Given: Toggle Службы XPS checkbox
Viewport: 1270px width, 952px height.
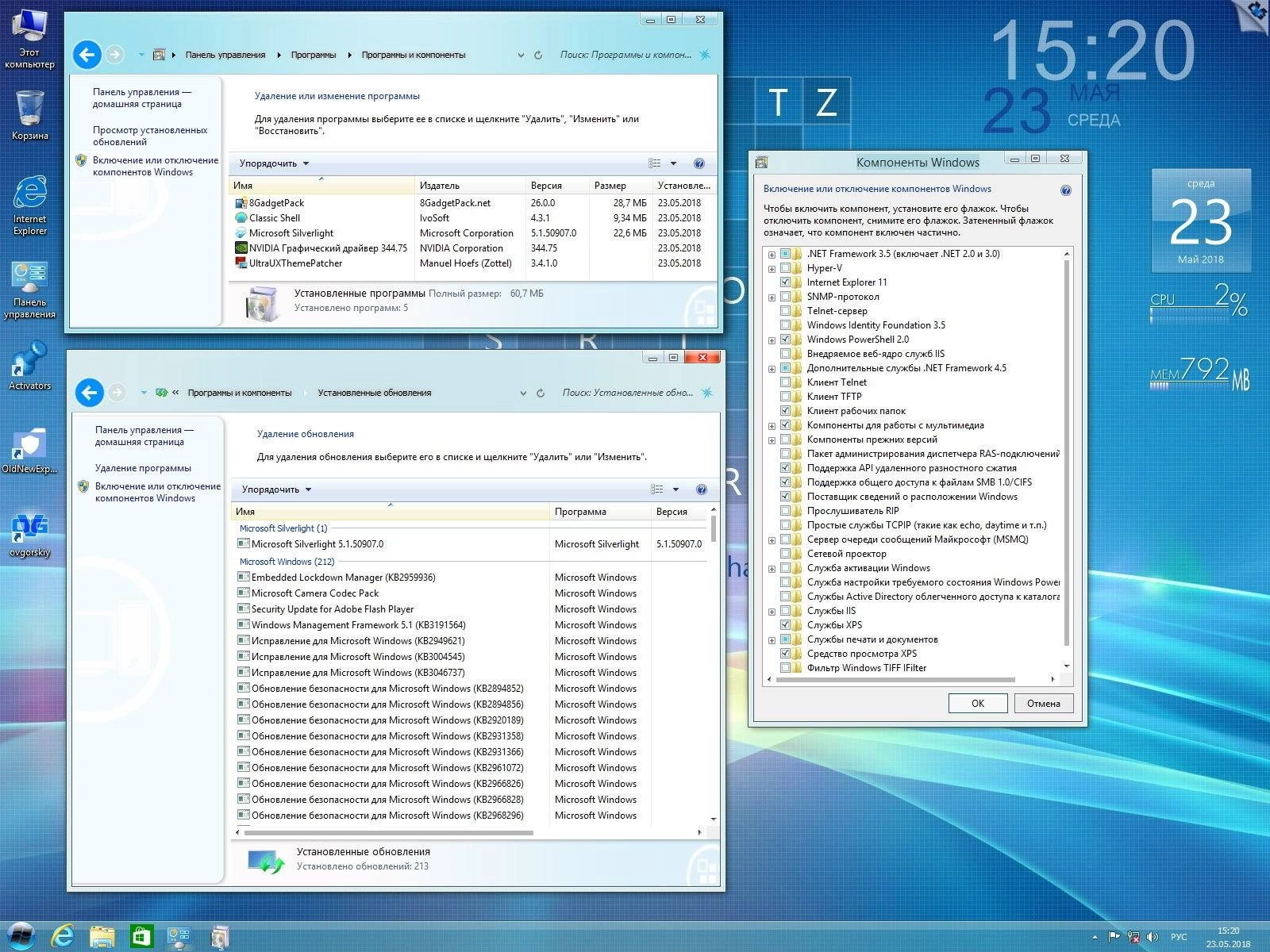Looking at the screenshot, I should (786, 625).
